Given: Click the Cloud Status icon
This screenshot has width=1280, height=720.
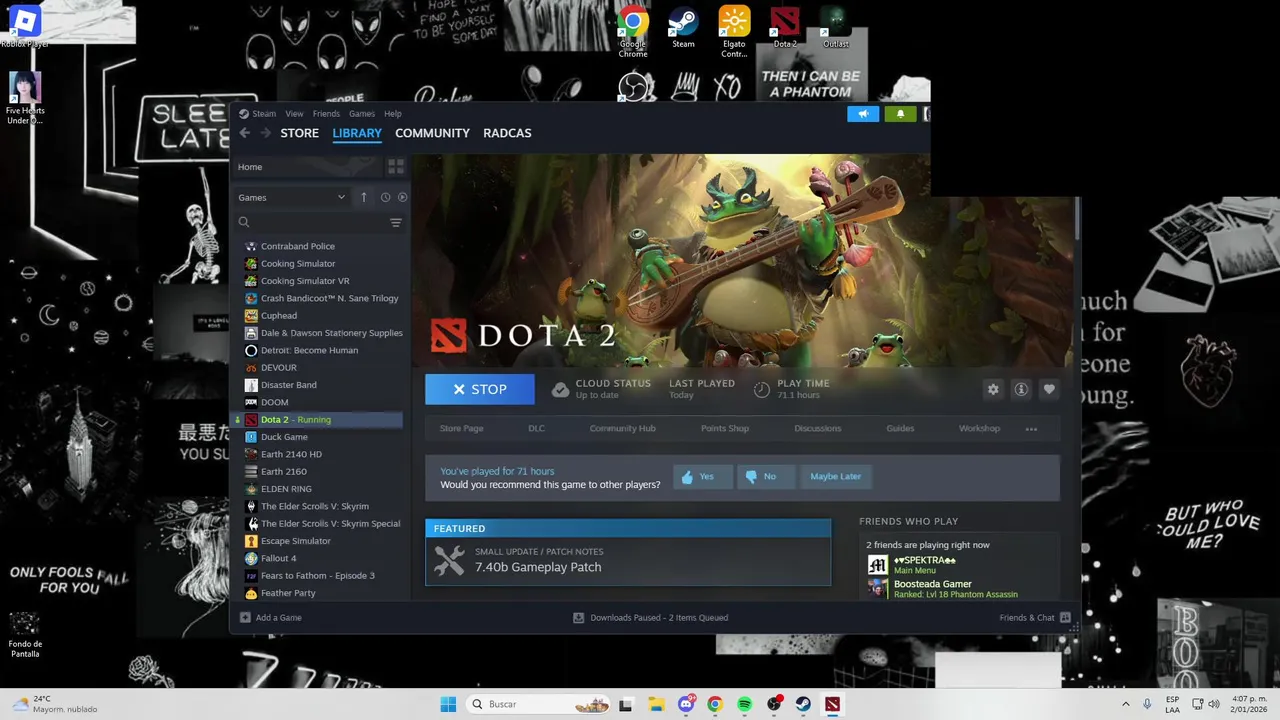Looking at the screenshot, I should tap(561, 389).
